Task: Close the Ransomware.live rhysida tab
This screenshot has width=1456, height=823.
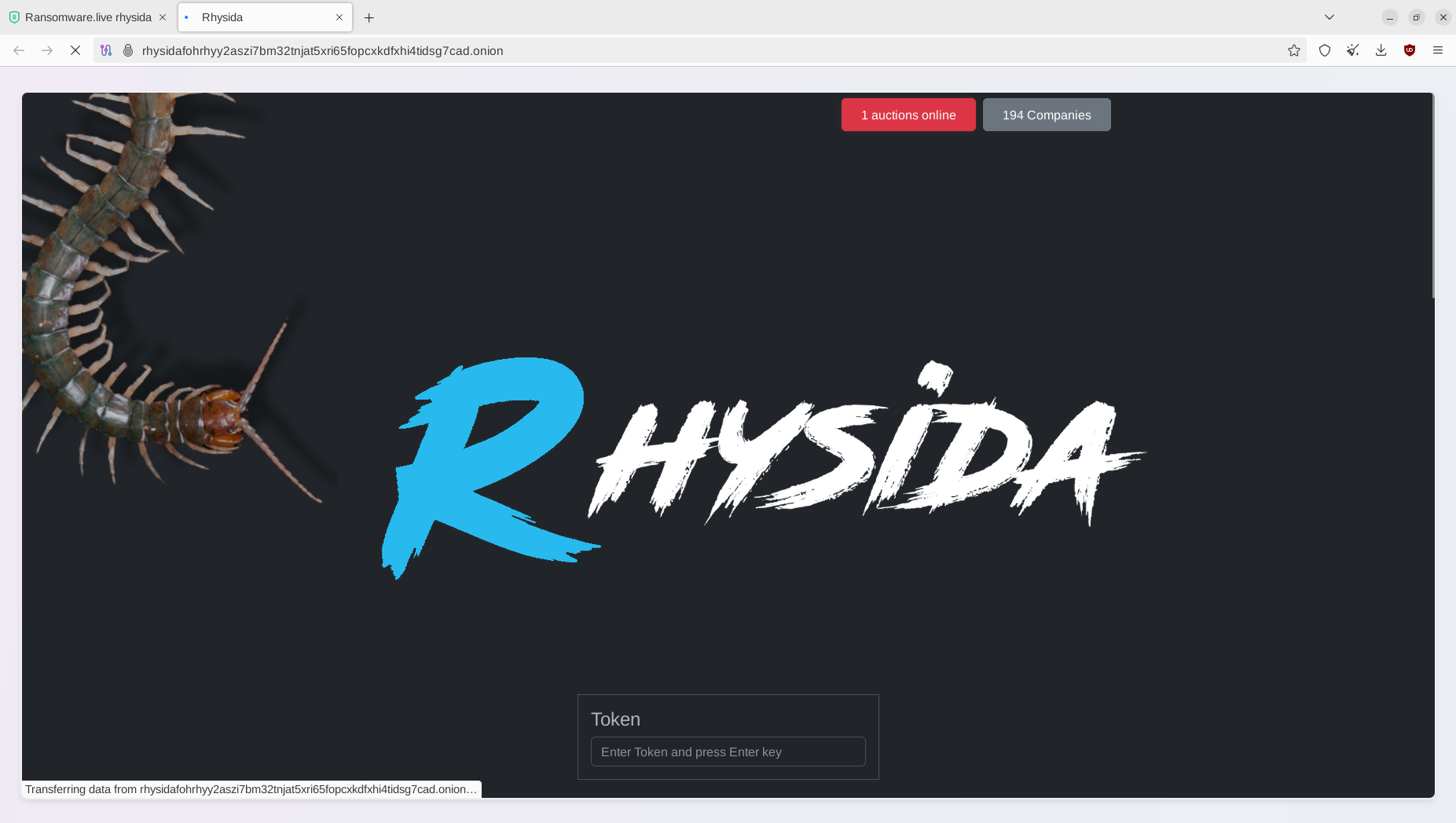Action: [163, 16]
